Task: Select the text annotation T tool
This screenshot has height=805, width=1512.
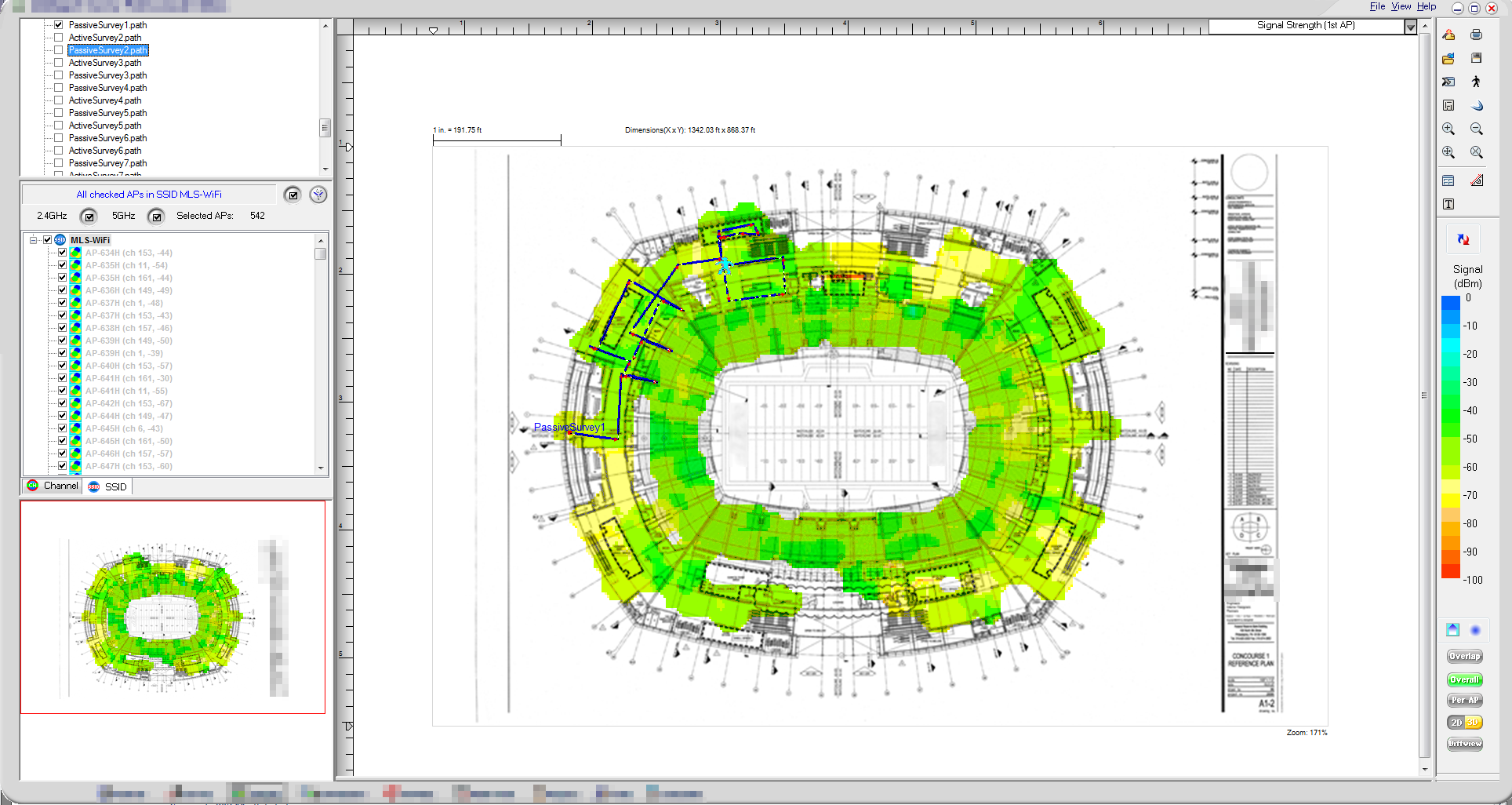Action: coord(1448,204)
